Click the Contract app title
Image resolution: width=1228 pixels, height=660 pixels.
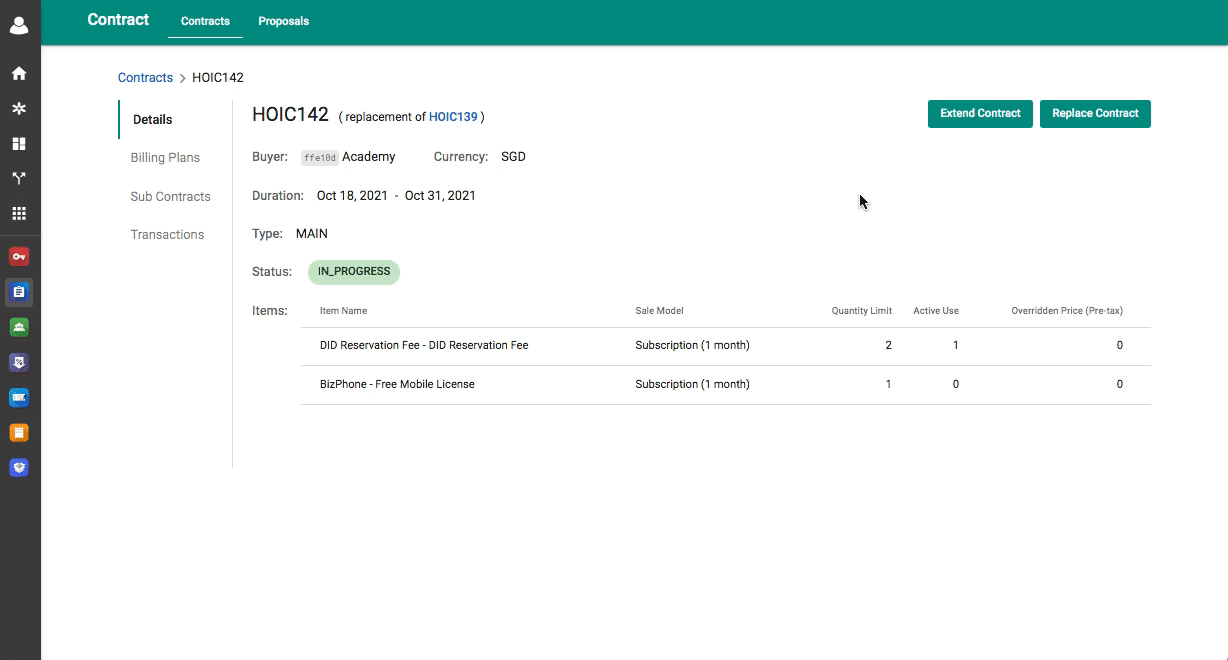(118, 19)
